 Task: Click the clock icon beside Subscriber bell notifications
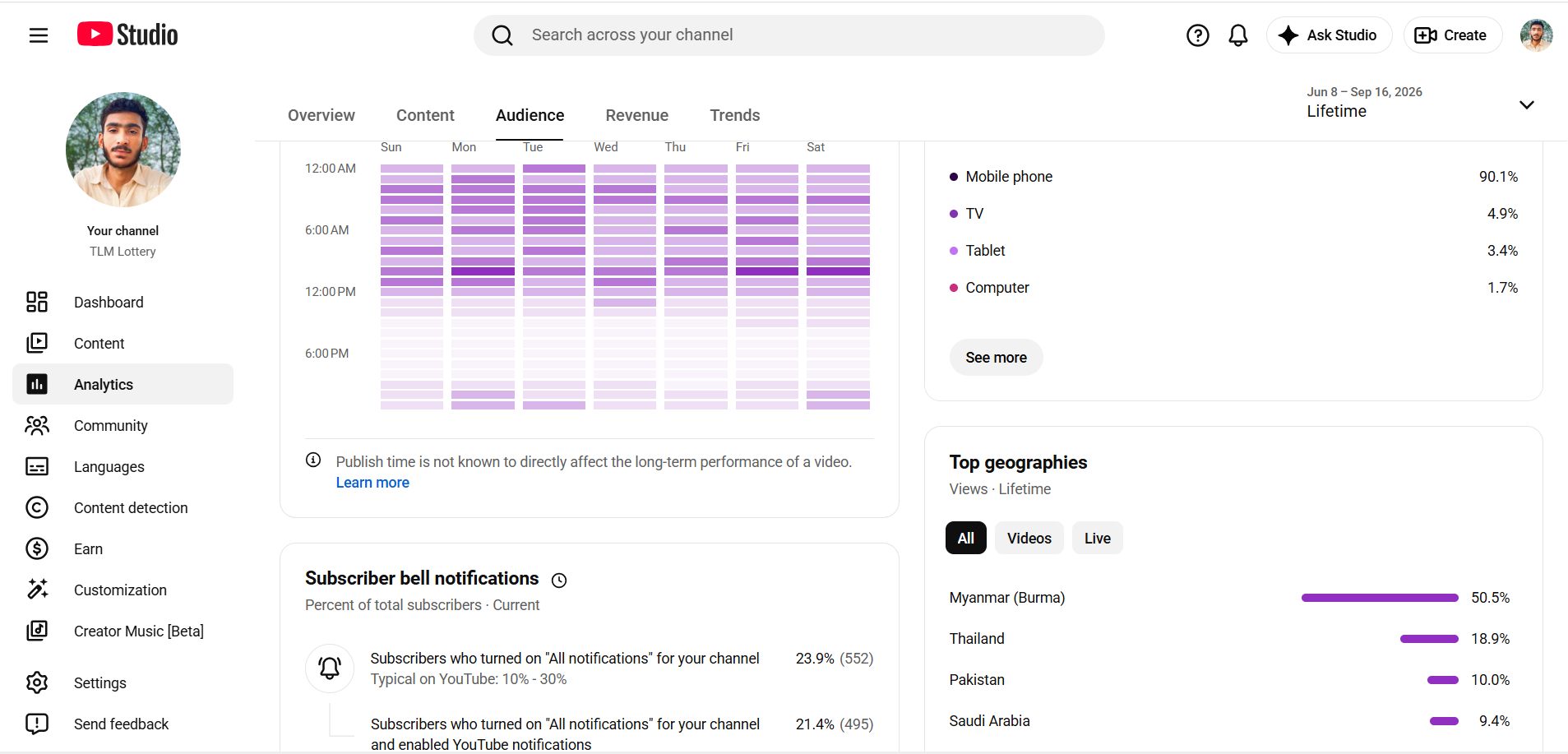[559, 581]
